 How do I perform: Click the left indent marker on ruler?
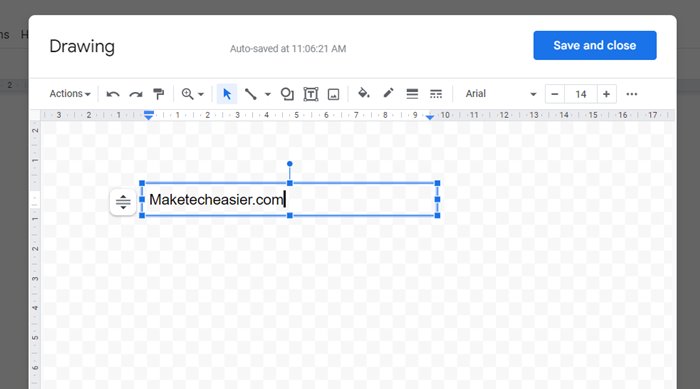pos(149,115)
